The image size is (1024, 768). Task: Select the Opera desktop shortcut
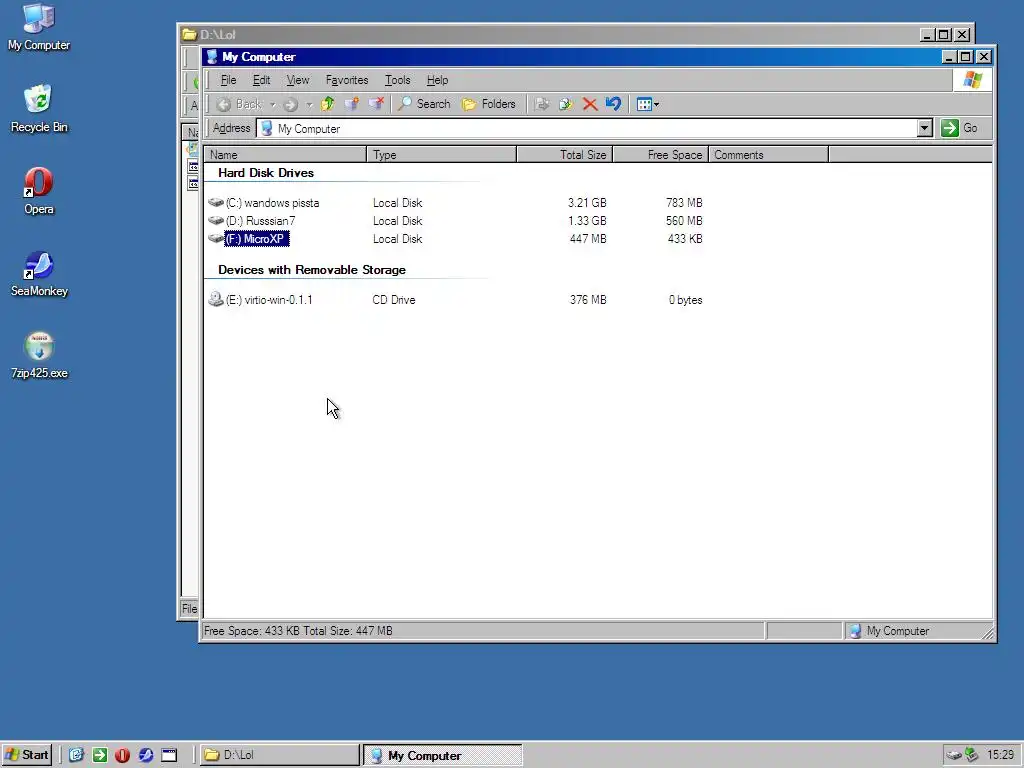pos(39,191)
